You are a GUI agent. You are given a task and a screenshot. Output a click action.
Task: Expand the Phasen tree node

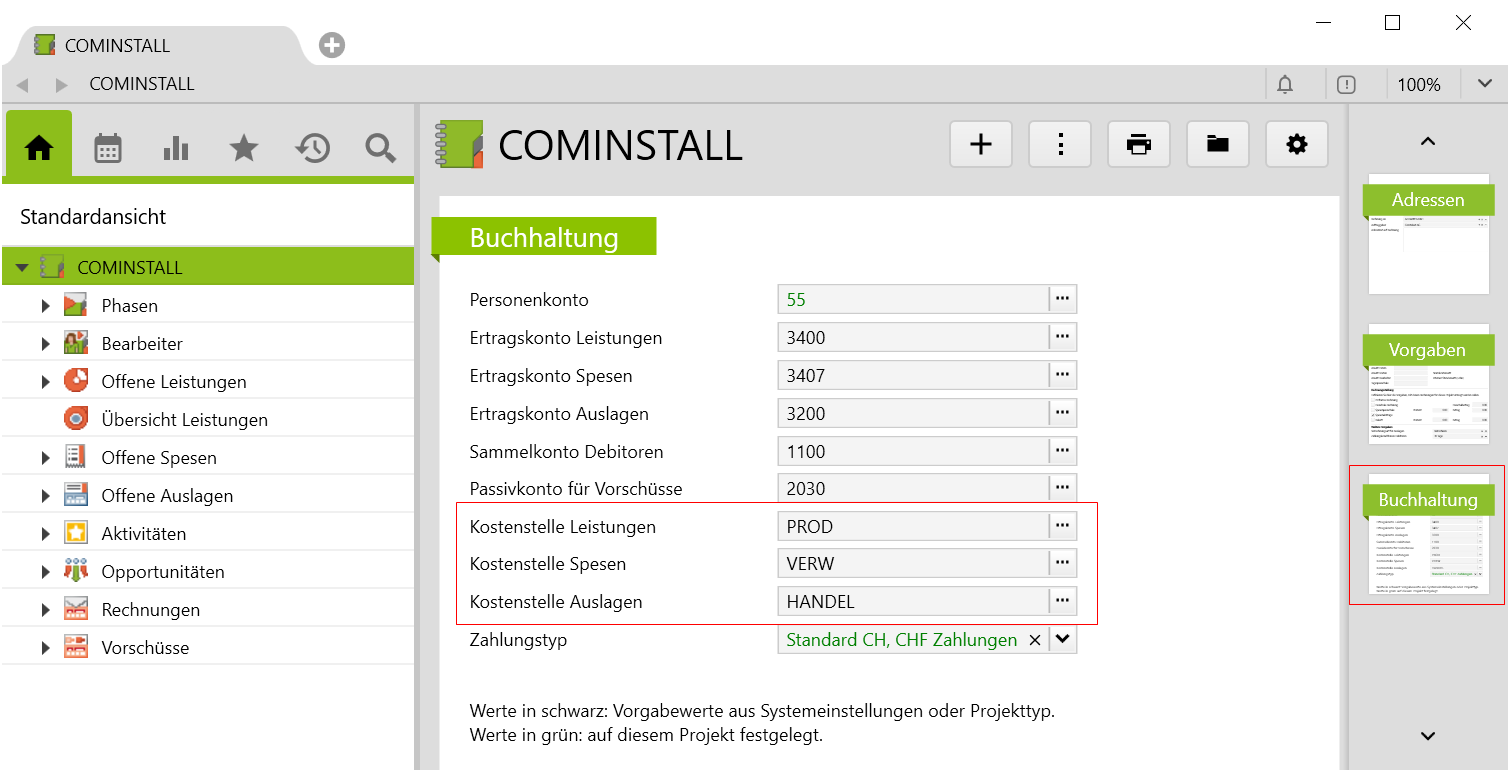(x=45, y=306)
